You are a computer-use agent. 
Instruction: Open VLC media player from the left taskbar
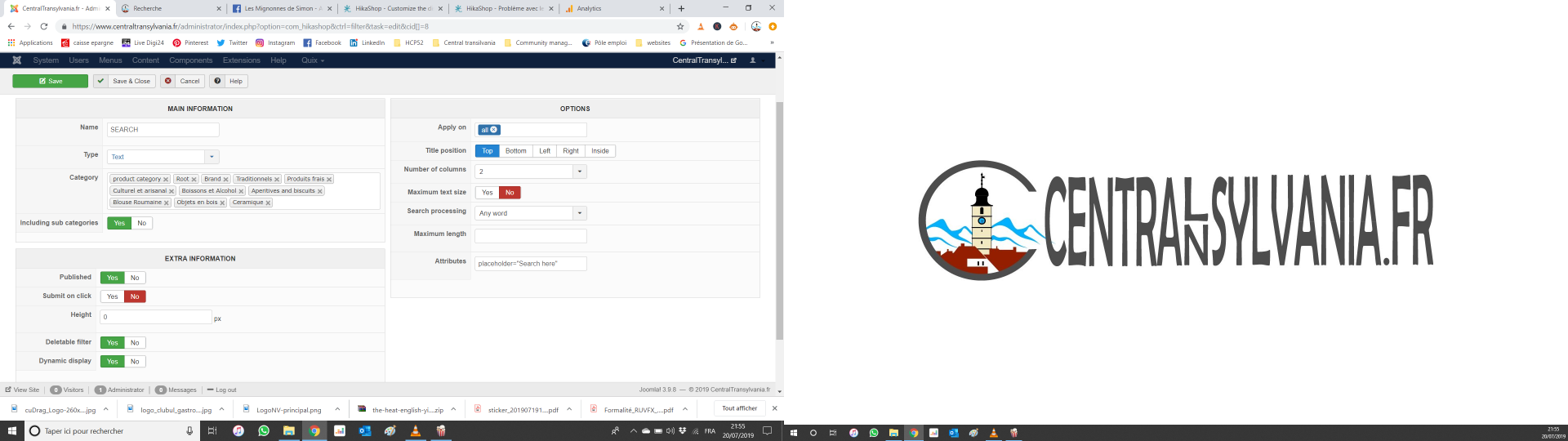[415, 430]
